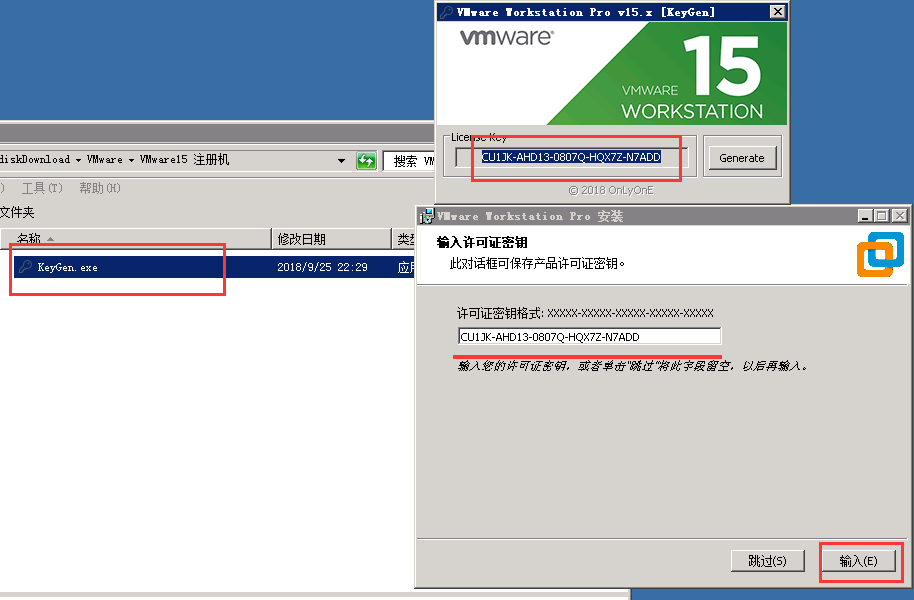Screen dimensions: 914x600
Task: Sort by 修改日期 column header
Action: (331, 238)
